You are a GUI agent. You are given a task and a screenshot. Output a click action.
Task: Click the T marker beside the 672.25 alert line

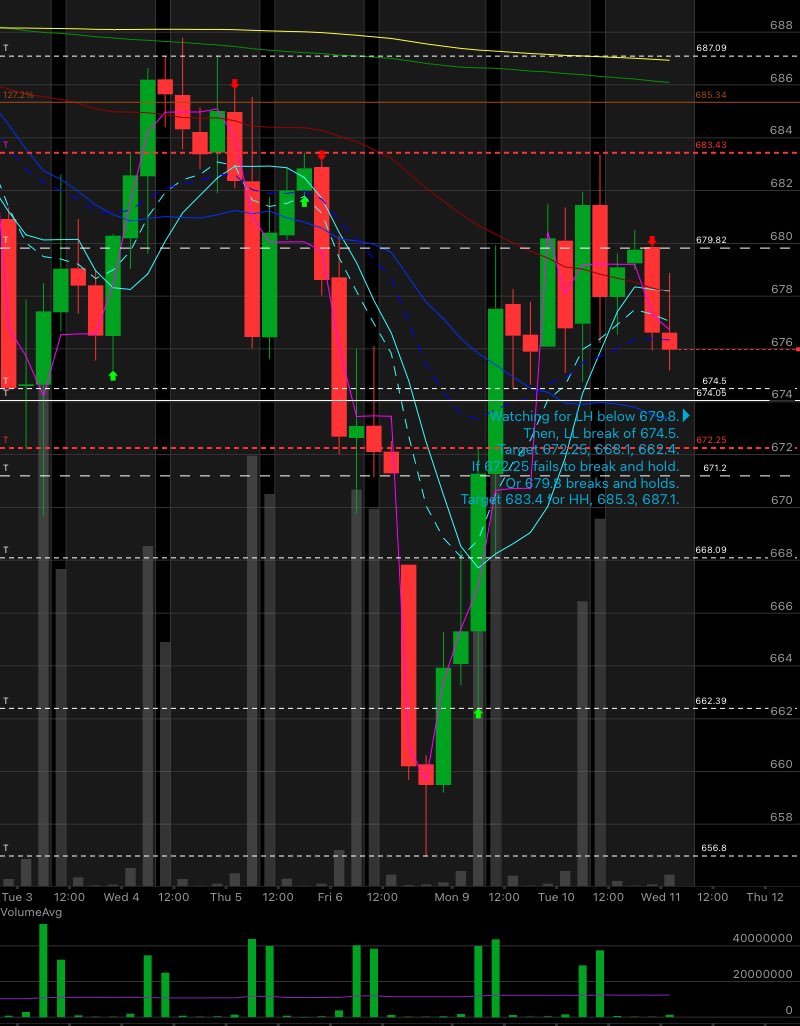tap(5, 439)
